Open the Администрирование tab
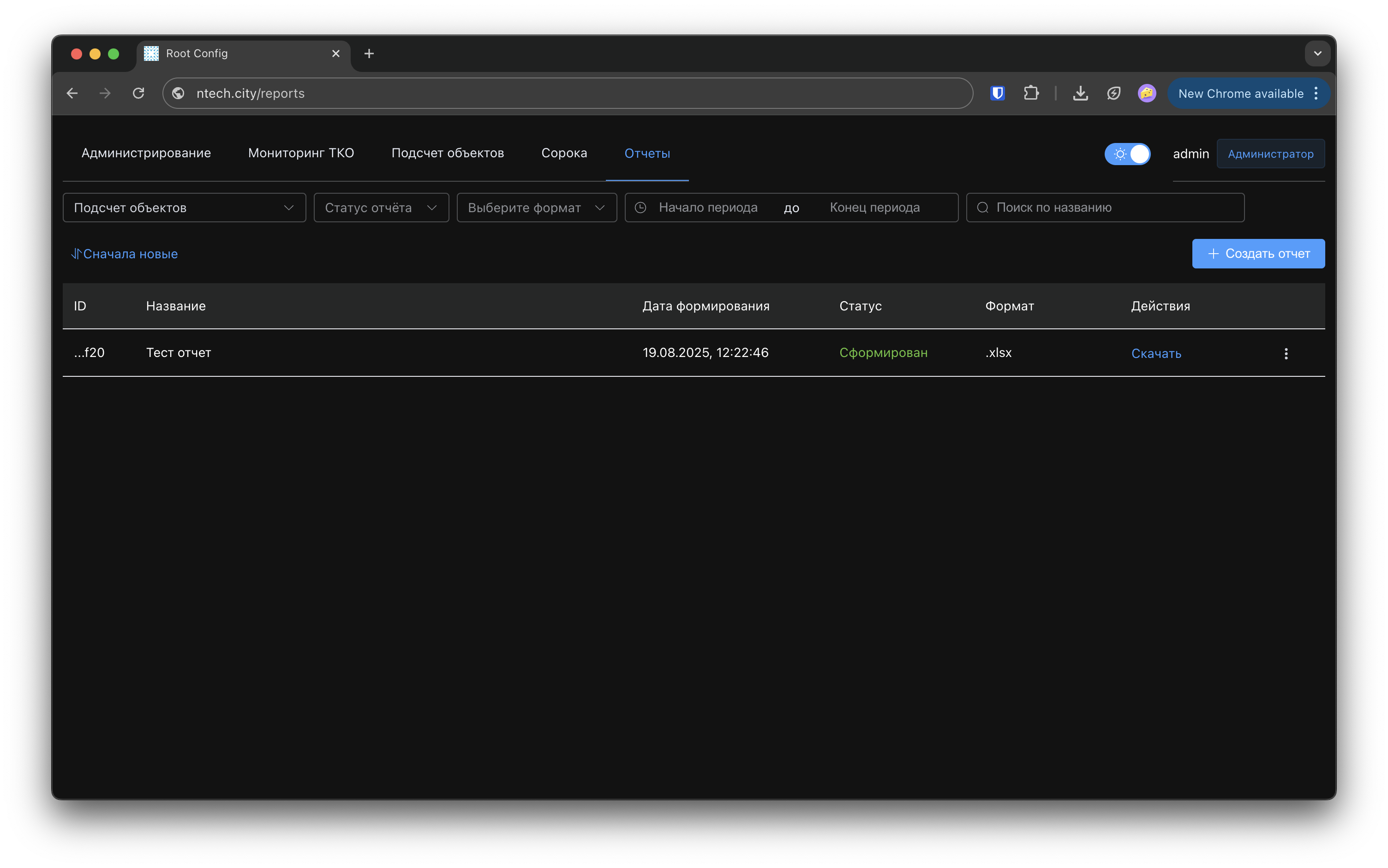This screenshot has width=1388, height=868. [146, 153]
